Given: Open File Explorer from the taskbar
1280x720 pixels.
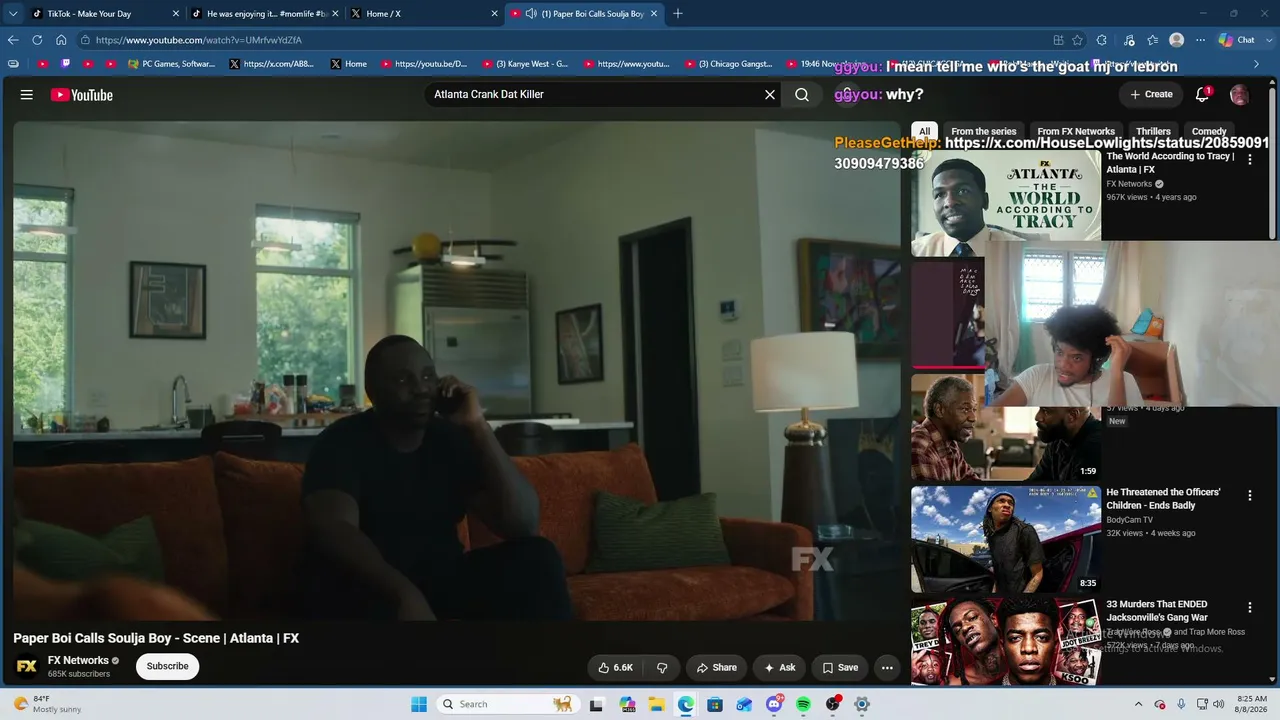Looking at the screenshot, I should coord(656,704).
